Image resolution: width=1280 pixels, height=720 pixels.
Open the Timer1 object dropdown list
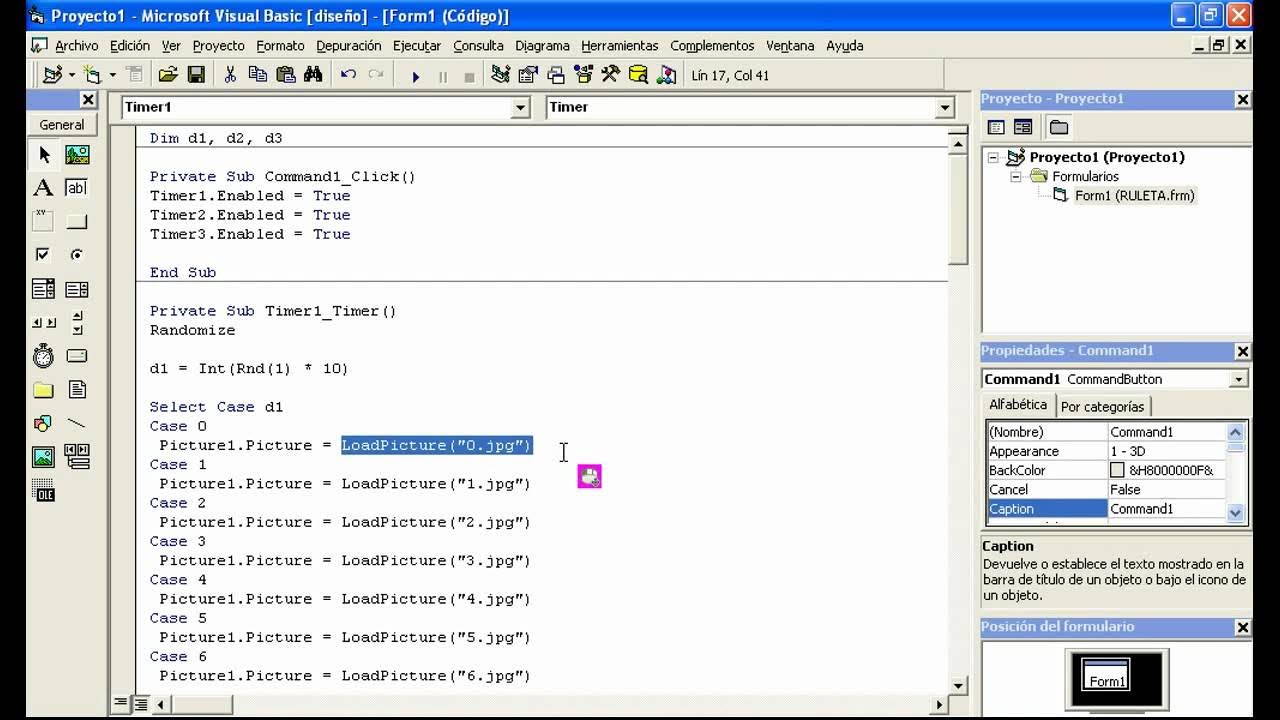[x=520, y=108]
